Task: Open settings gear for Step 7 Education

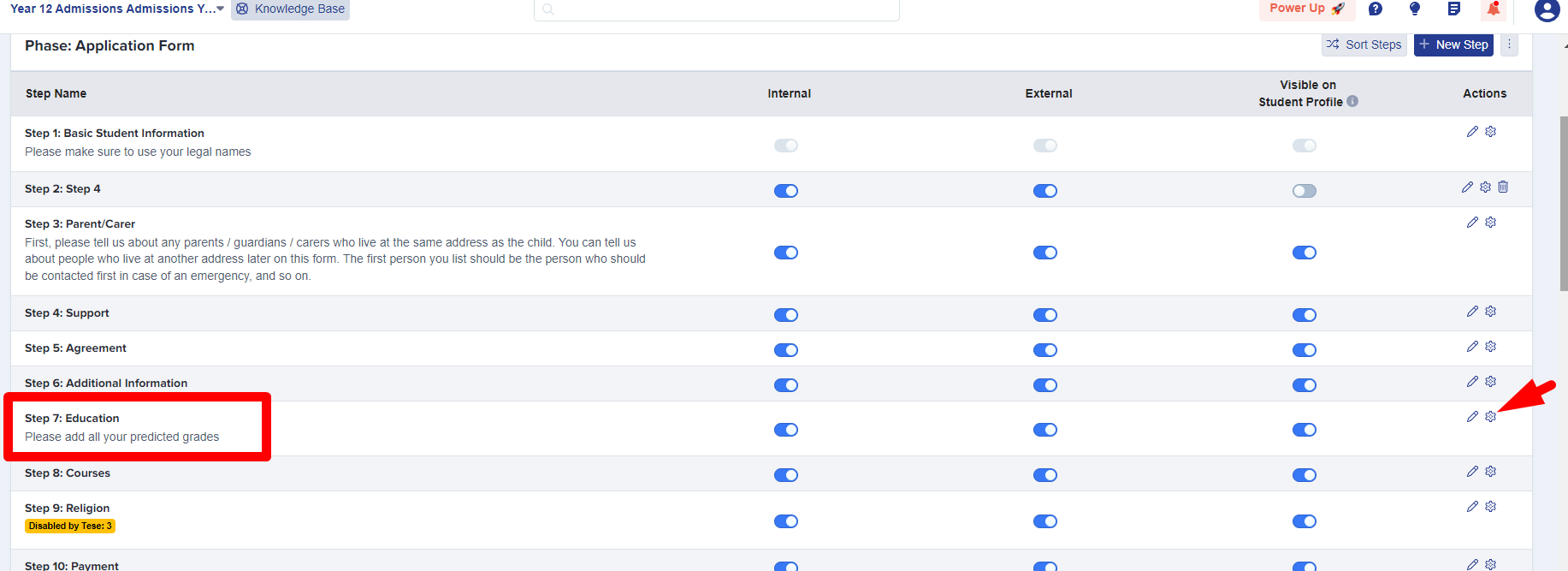Action: point(1491,417)
